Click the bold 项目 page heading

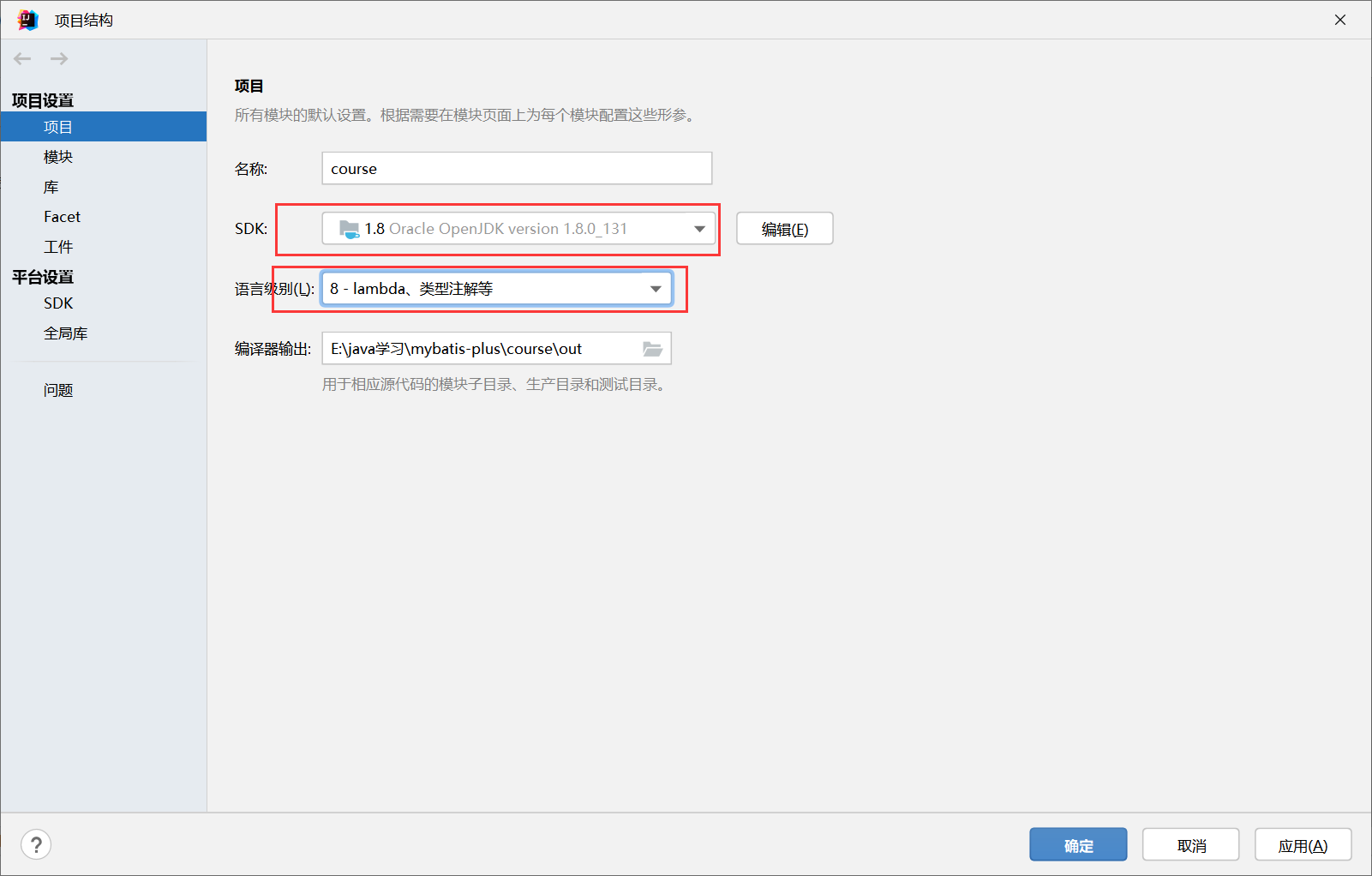click(249, 86)
